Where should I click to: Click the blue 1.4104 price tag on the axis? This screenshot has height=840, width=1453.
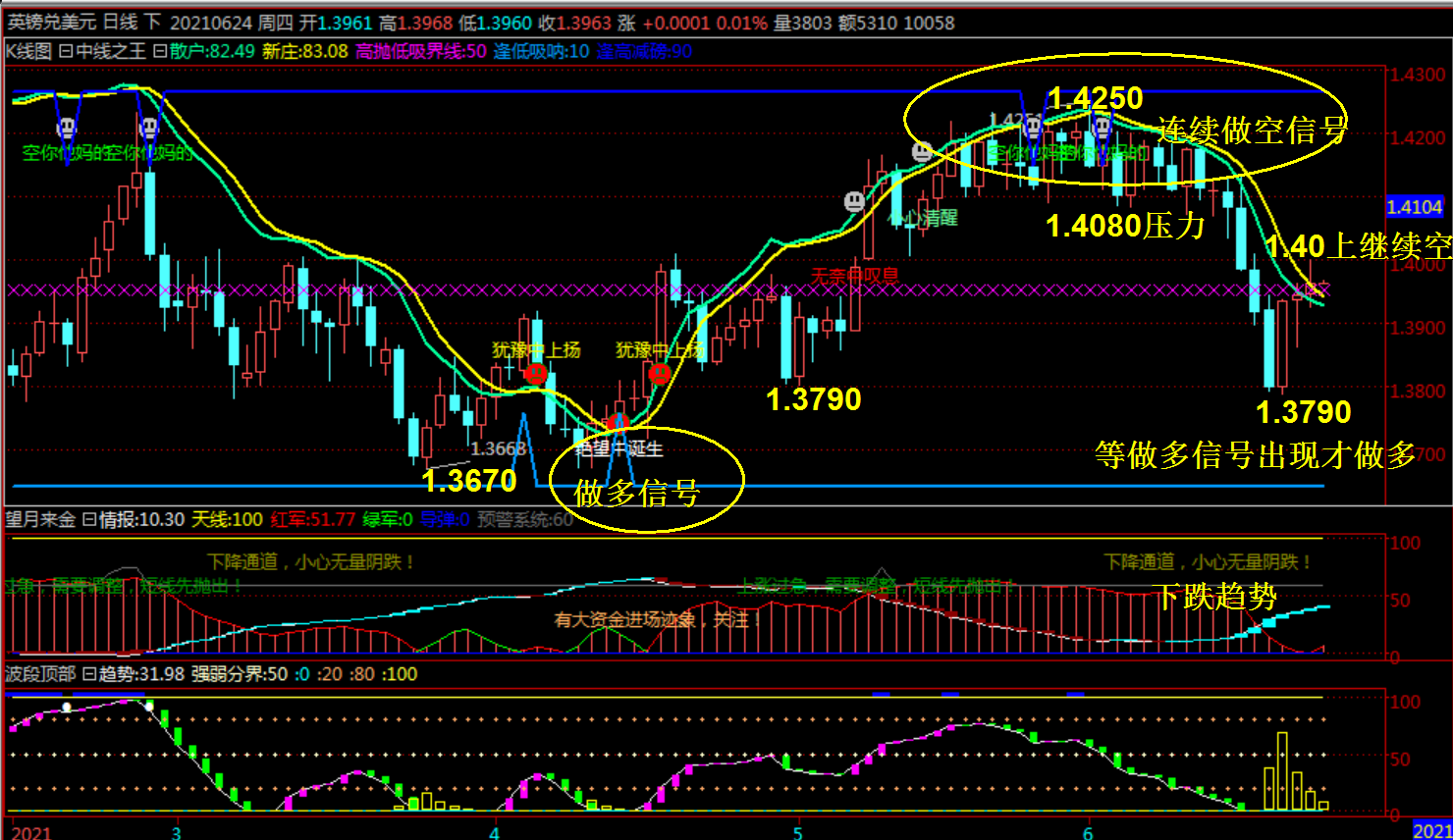(1415, 207)
